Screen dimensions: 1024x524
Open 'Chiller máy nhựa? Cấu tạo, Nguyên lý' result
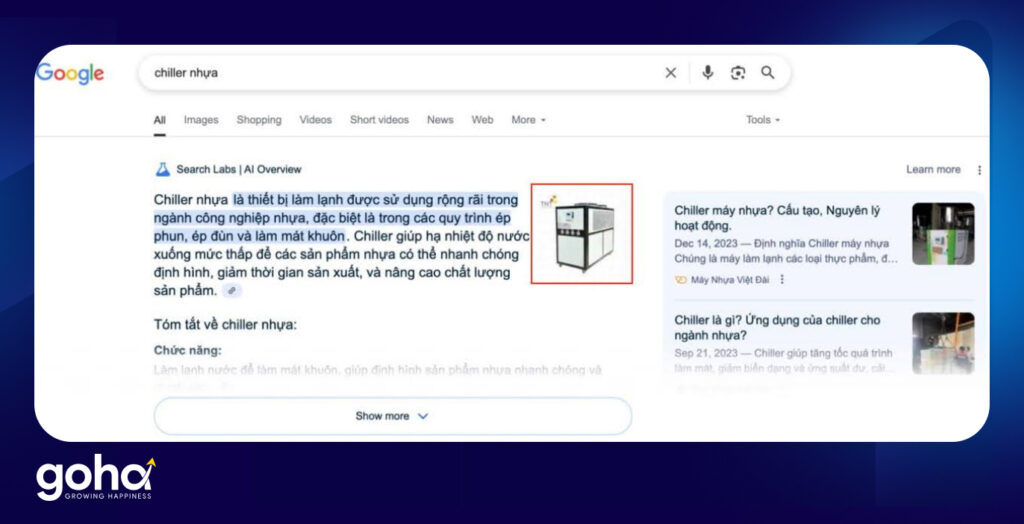pos(778,218)
